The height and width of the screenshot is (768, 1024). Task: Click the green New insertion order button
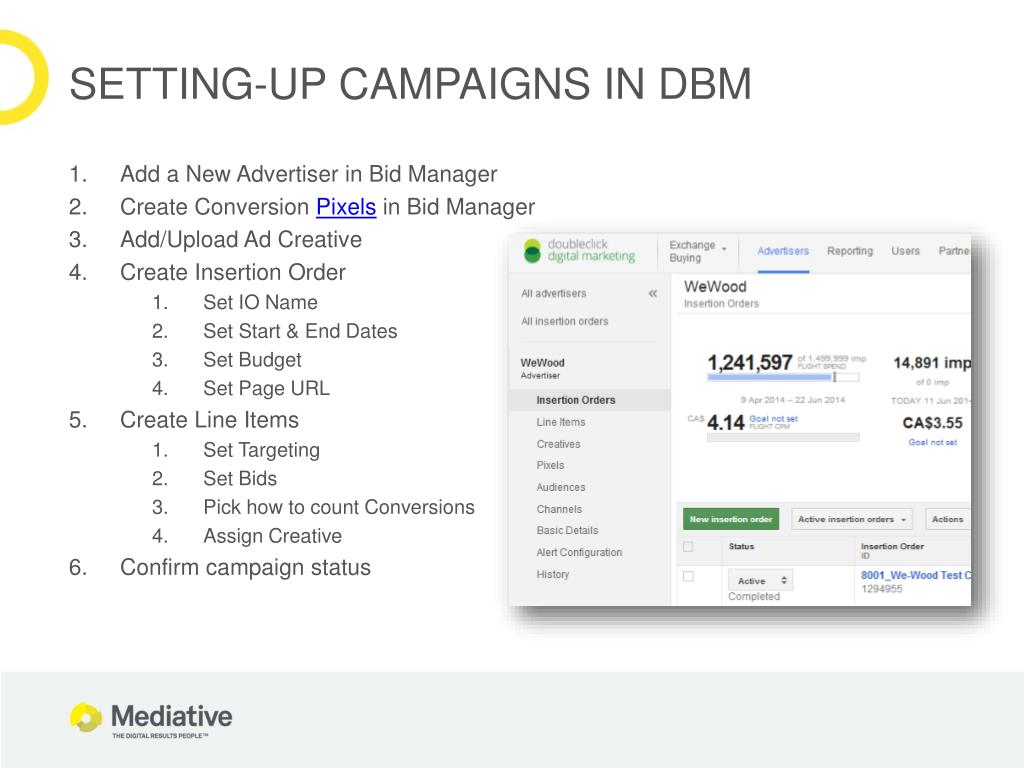pos(731,519)
